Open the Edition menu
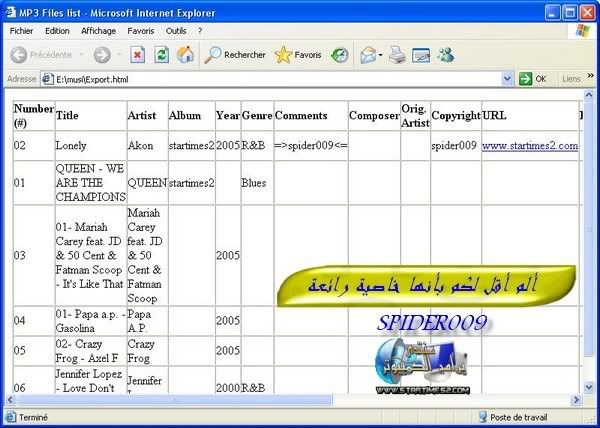Image resolution: width=600 pixels, height=428 pixels. pyautogui.click(x=57, y=31)
